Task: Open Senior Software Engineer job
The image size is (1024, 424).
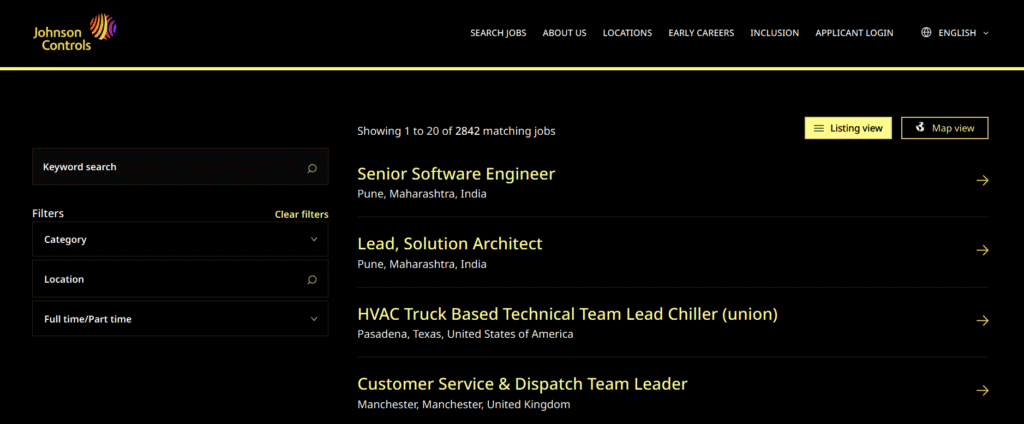Action: click(456, 174)
